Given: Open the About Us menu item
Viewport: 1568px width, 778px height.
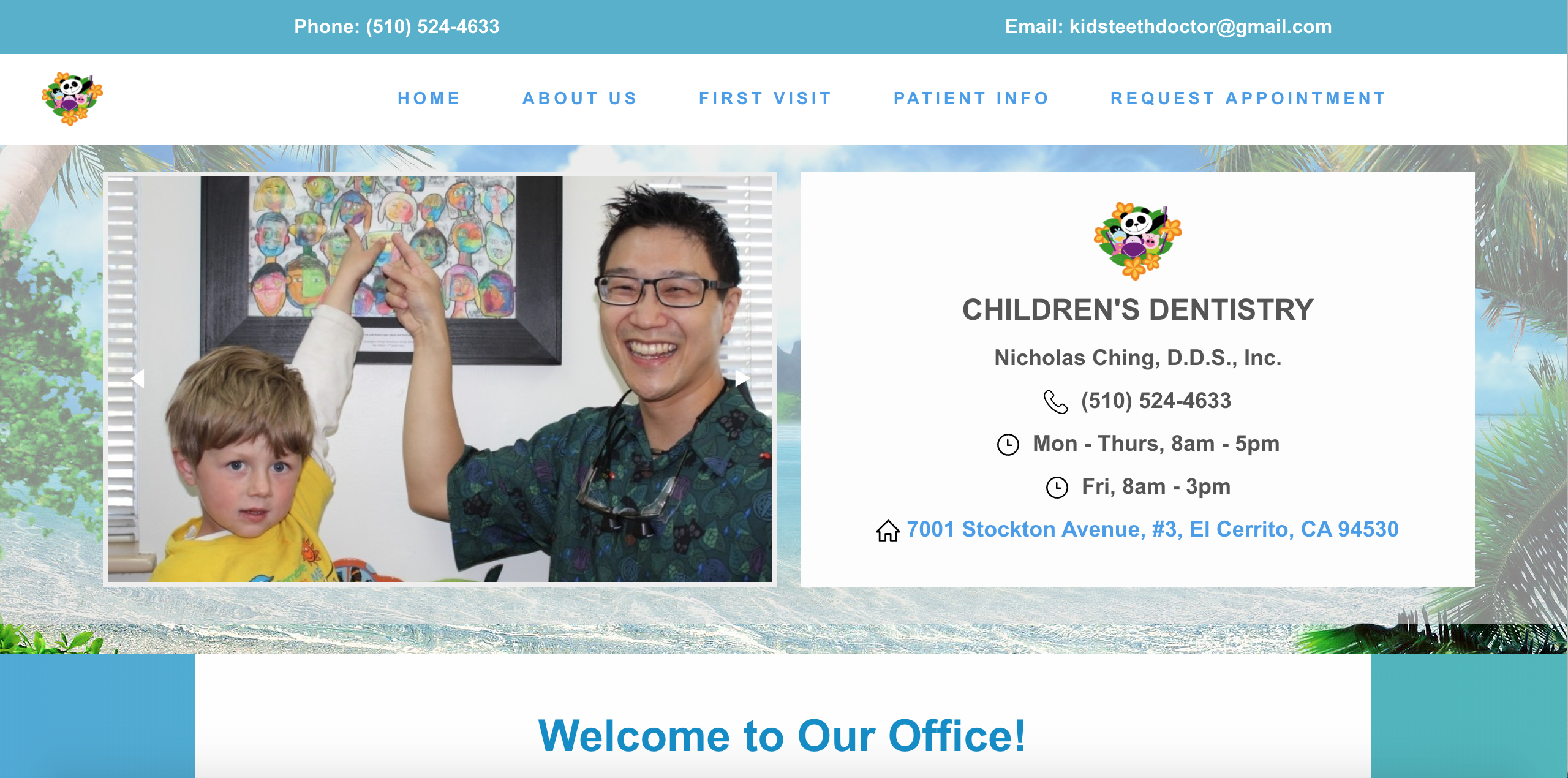Looking at the screenshot, I should click(580, 98).
